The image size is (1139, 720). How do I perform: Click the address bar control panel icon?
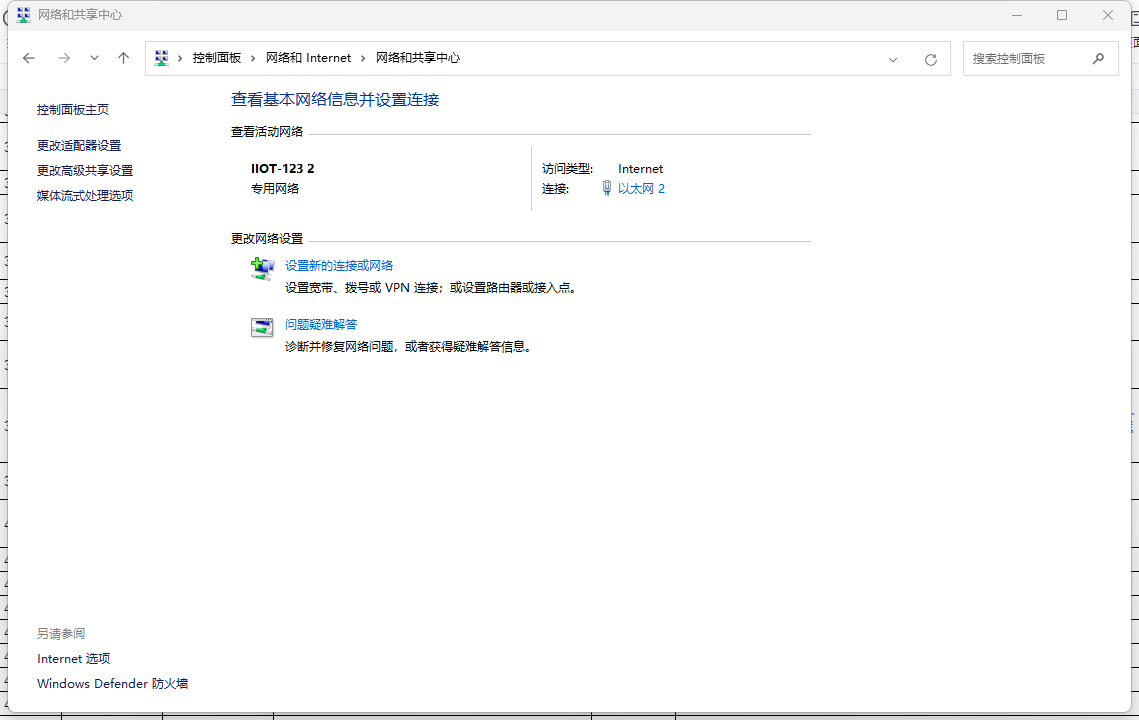(162, 58)
